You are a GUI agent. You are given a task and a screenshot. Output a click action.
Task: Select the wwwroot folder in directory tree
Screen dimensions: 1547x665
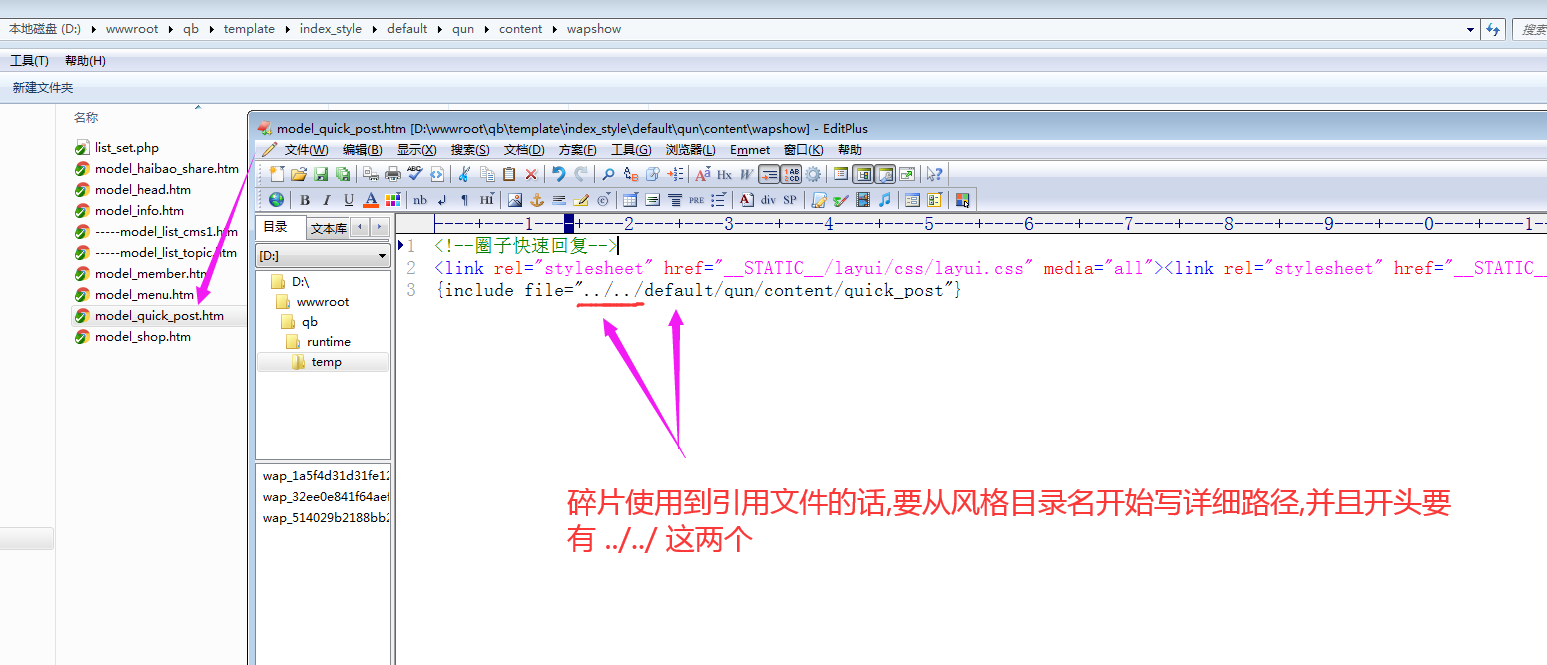click(322, 302)
